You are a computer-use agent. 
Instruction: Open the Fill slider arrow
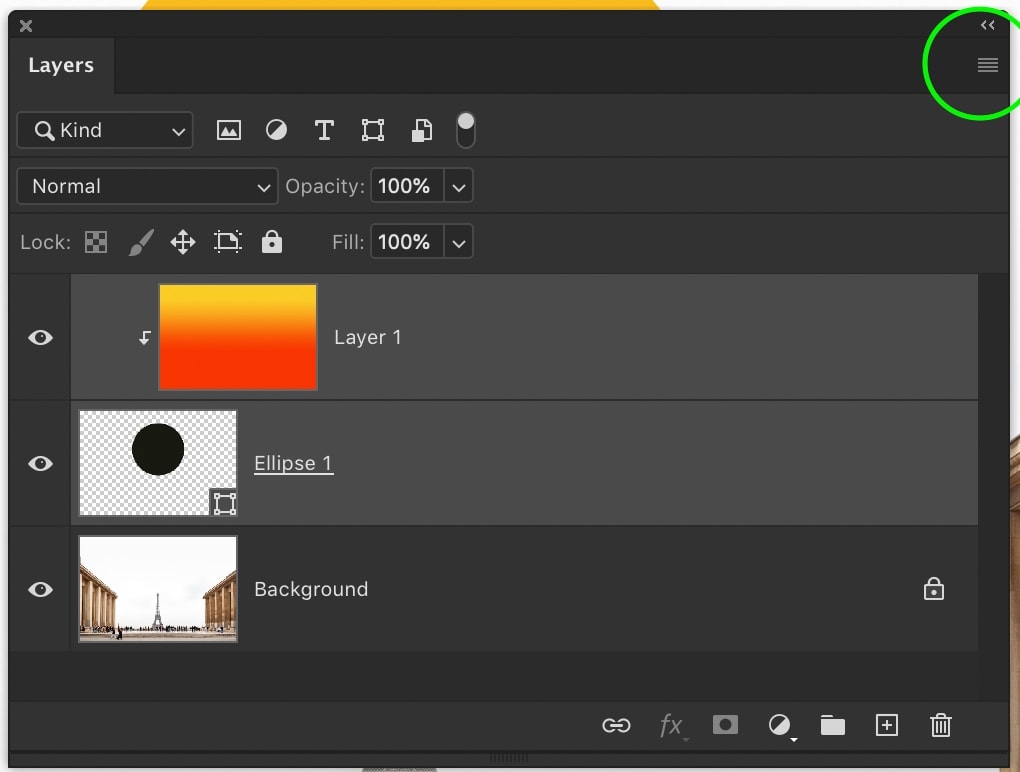coord(459,243)
